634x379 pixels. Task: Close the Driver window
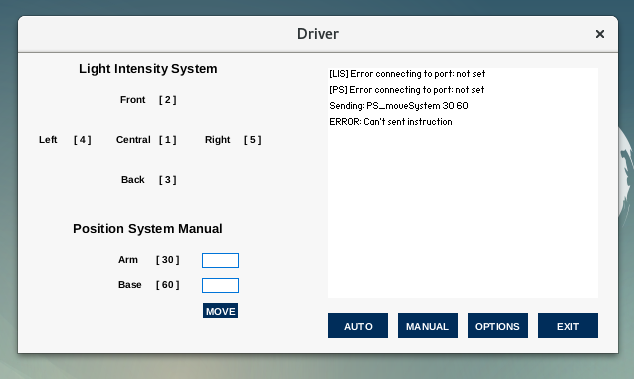pyautogui.click(x=600, y=34)
